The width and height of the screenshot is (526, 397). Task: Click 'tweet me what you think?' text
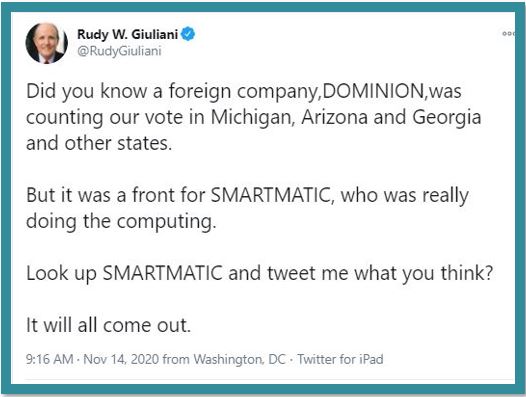(380, 274)
